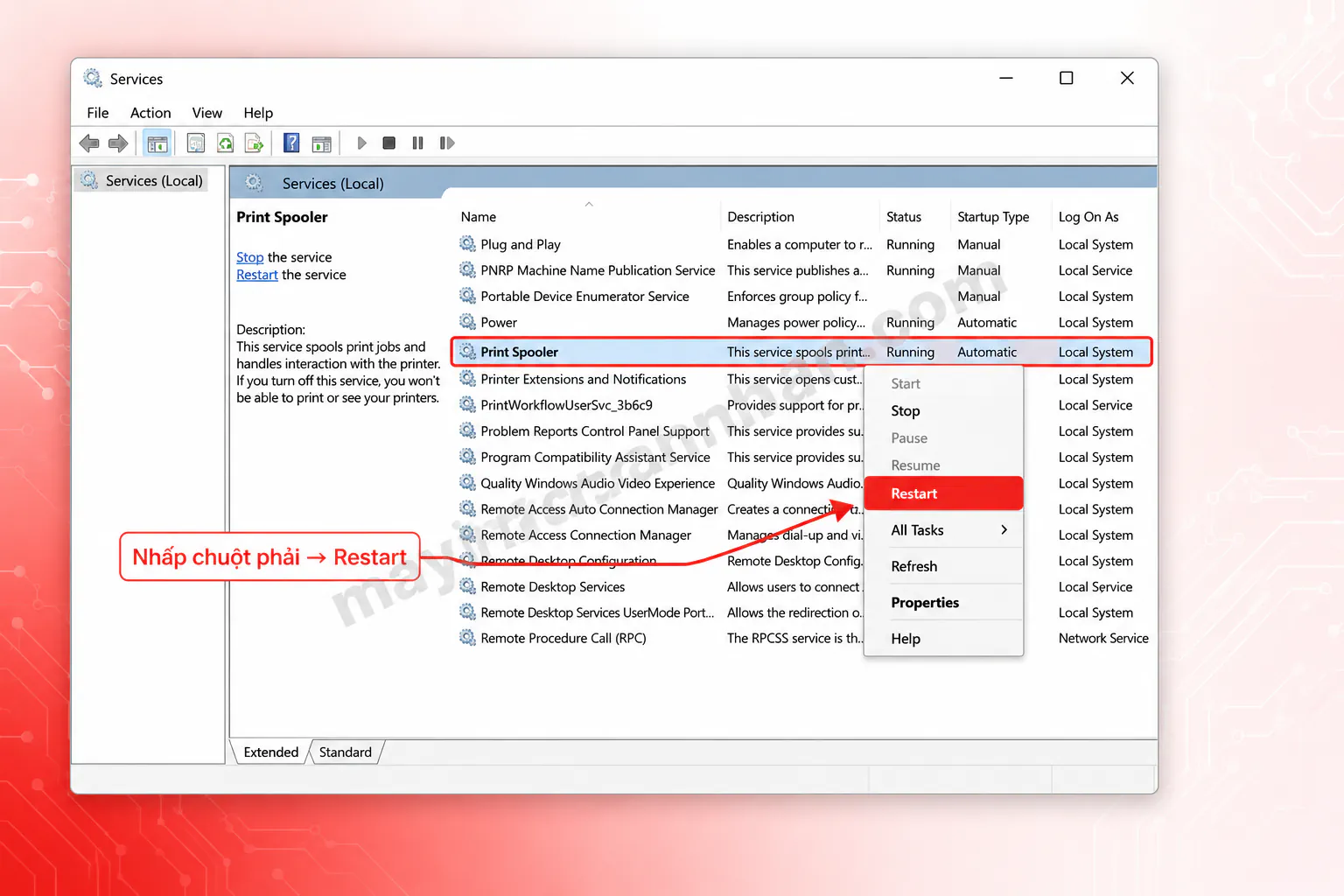Select Remote Access Auto Connection Manager
1344x896 pixels.
click(599, 509)
